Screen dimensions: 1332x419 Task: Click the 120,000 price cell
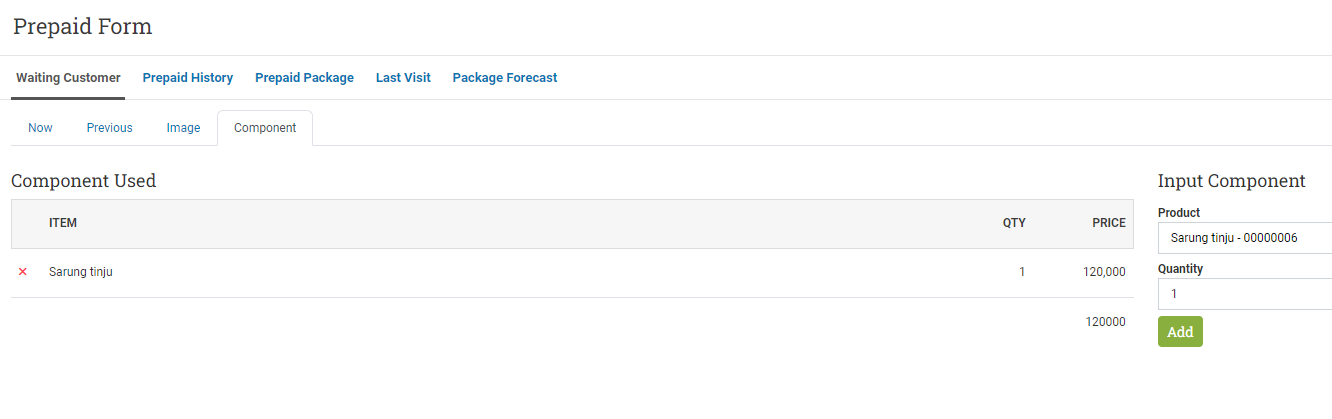point(1104,272)
